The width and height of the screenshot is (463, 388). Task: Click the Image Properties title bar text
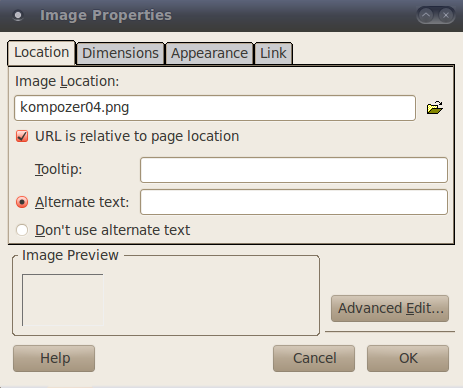tap(106, 15)
